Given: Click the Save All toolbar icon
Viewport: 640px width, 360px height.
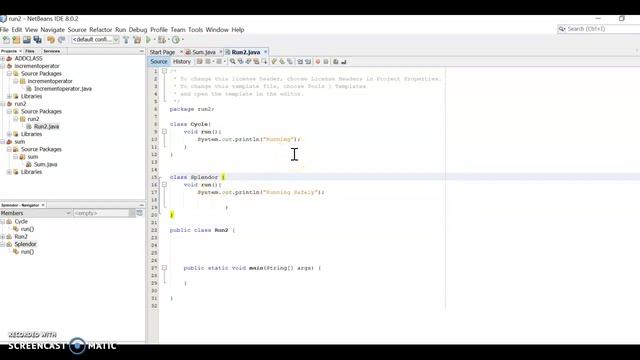Looking at the screenshot, I should (x=38, y=40).
